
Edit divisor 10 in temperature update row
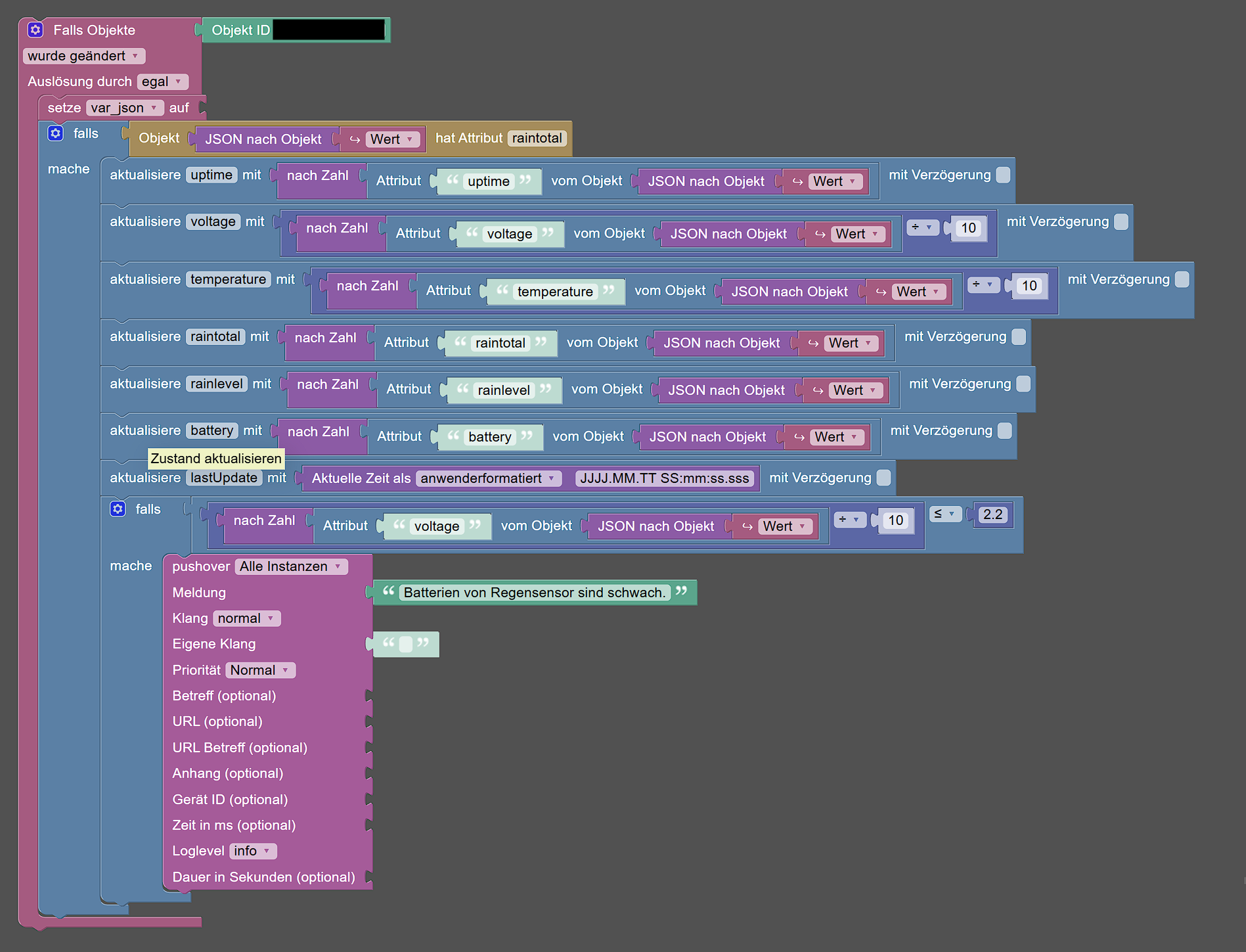(1029, 286)
